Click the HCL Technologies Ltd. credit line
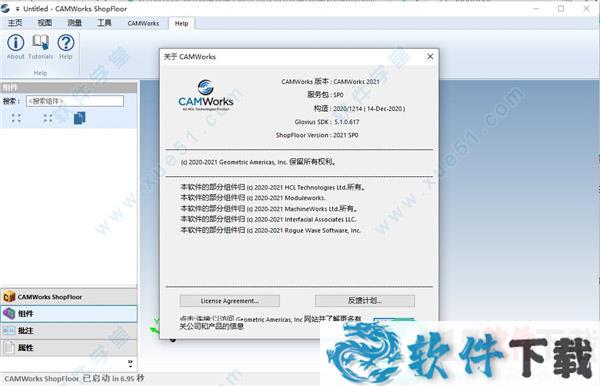The width and height of the screenshot is (600, 386). pos(272,187)
